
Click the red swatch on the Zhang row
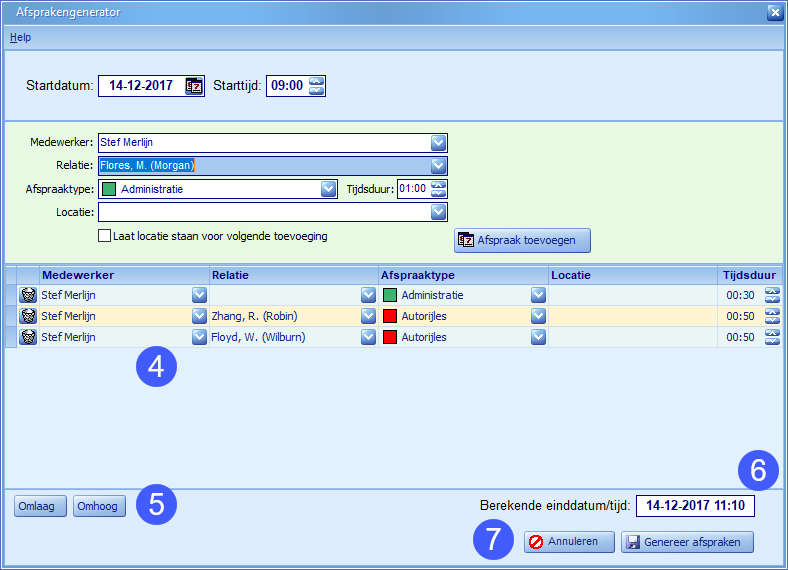[x=390, y=316]
